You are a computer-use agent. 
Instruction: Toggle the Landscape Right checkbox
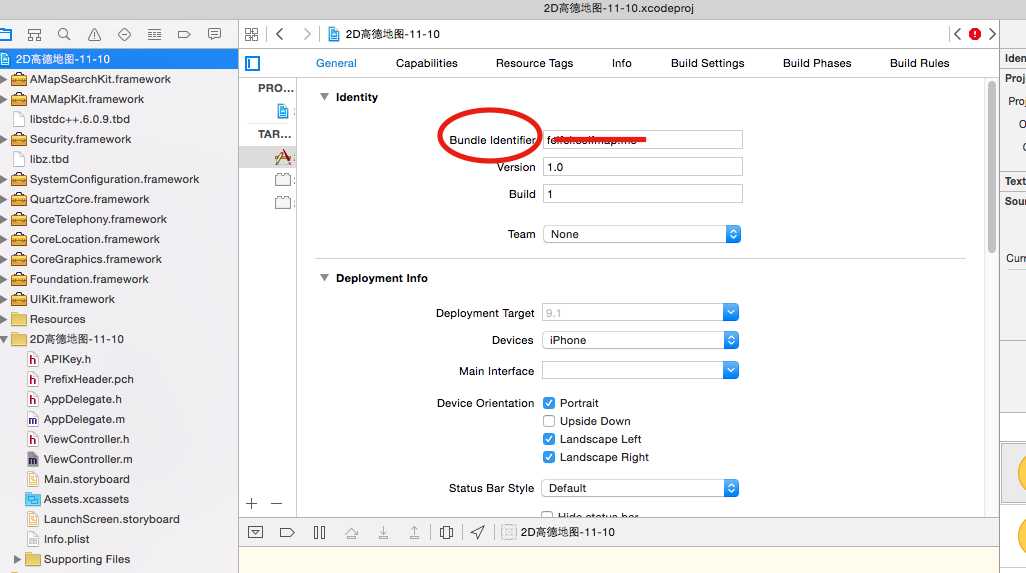(549, 457)
